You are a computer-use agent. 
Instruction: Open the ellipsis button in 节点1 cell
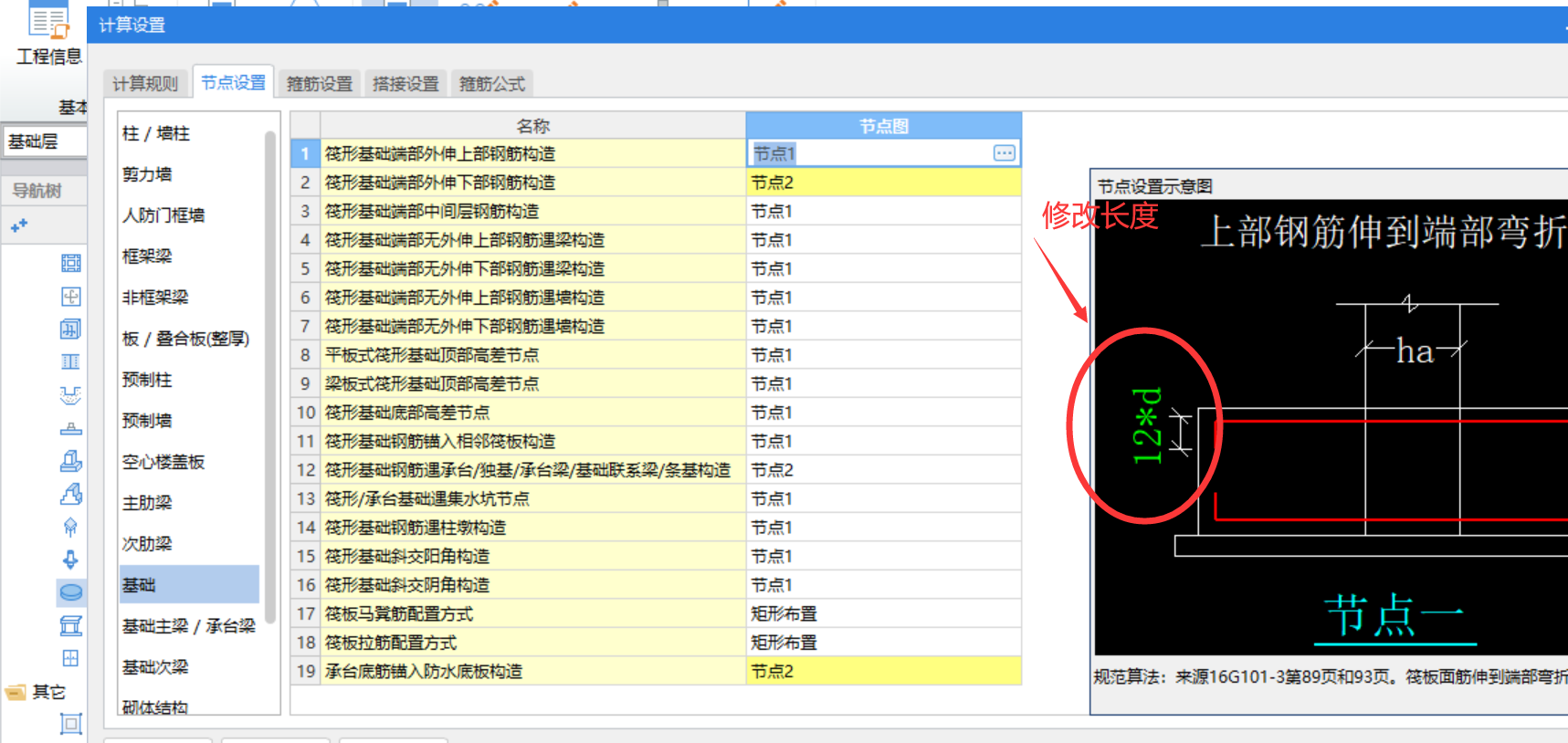pyautogui.click(x=1004, y=153)
